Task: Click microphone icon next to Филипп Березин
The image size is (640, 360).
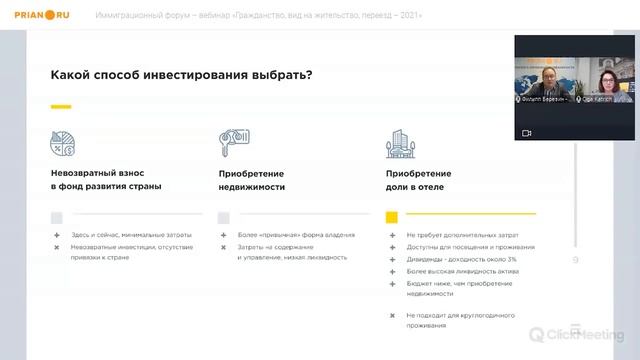Action: click(x=518, y=99)
